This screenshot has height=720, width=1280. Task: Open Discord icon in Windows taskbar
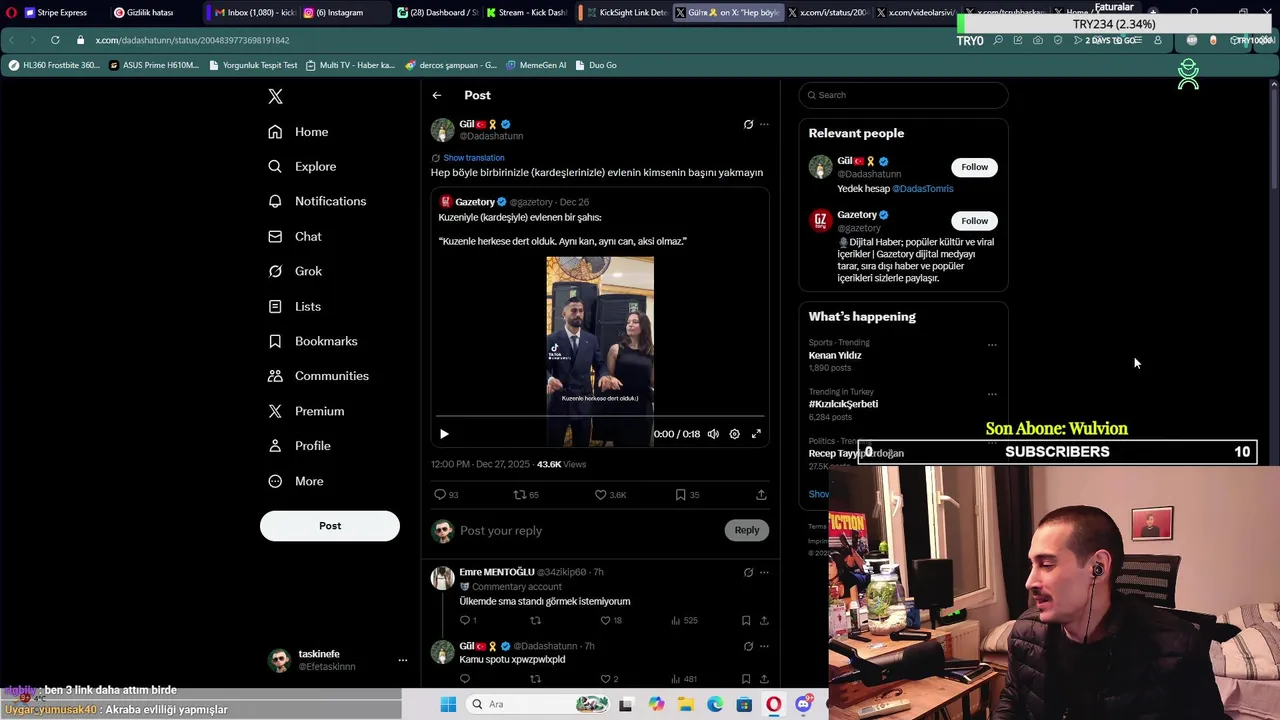point(803,704)
